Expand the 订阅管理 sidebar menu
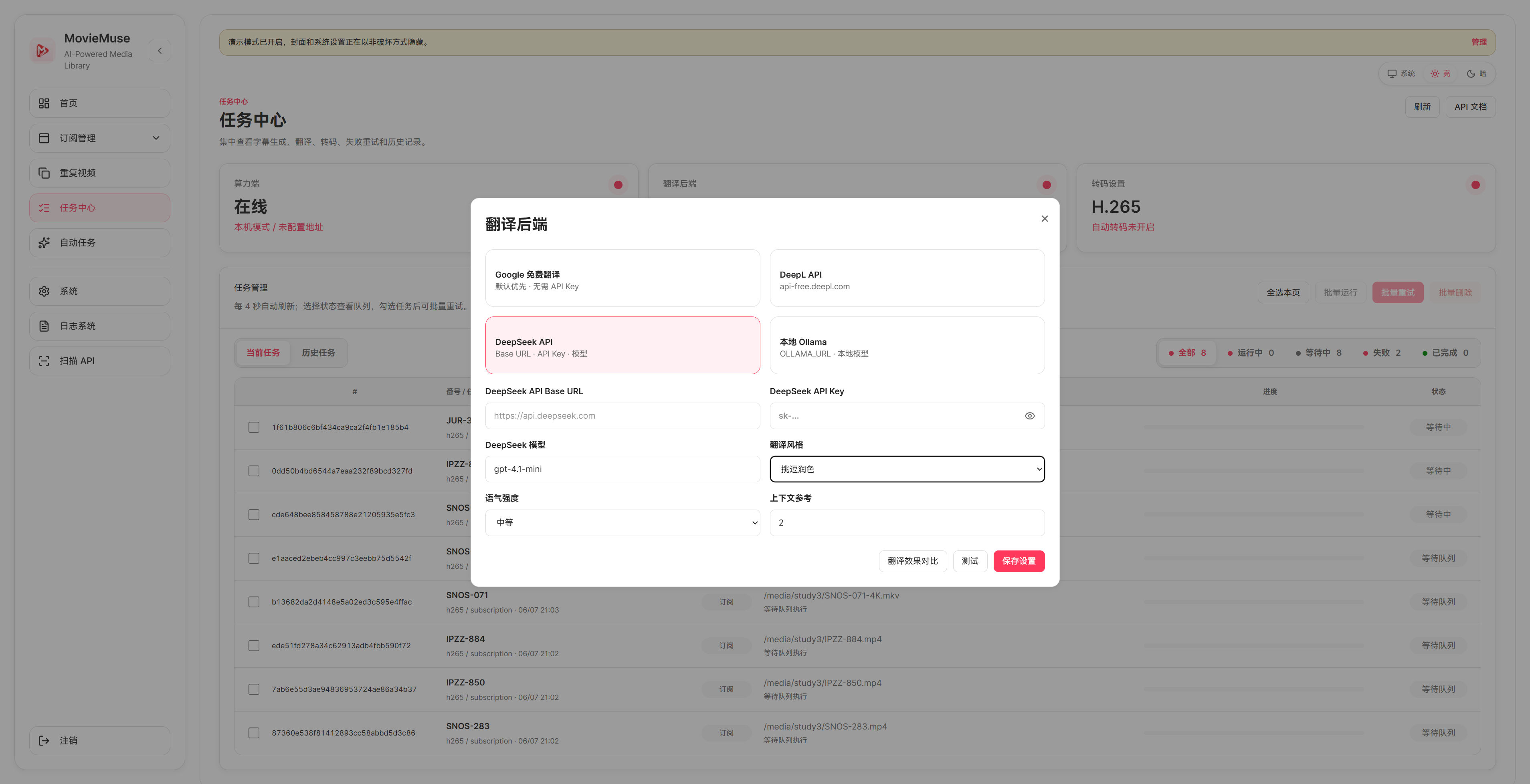Image resolution: width=1530 pixels, height=784 pixels. tap(100, 138)
